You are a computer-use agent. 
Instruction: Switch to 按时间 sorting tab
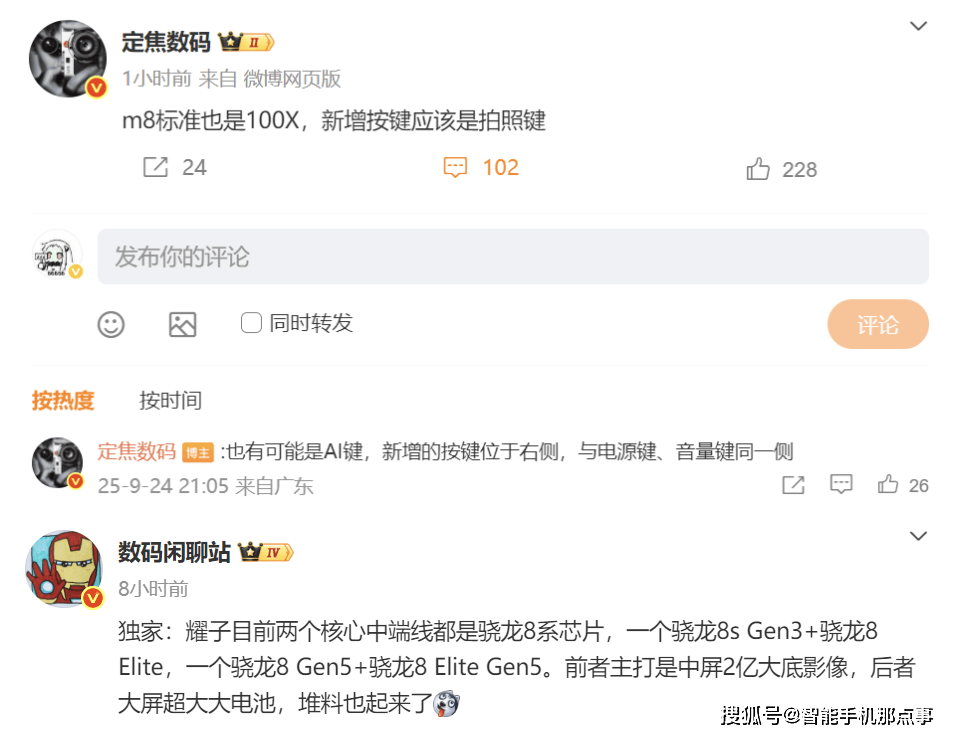[170, 401]
